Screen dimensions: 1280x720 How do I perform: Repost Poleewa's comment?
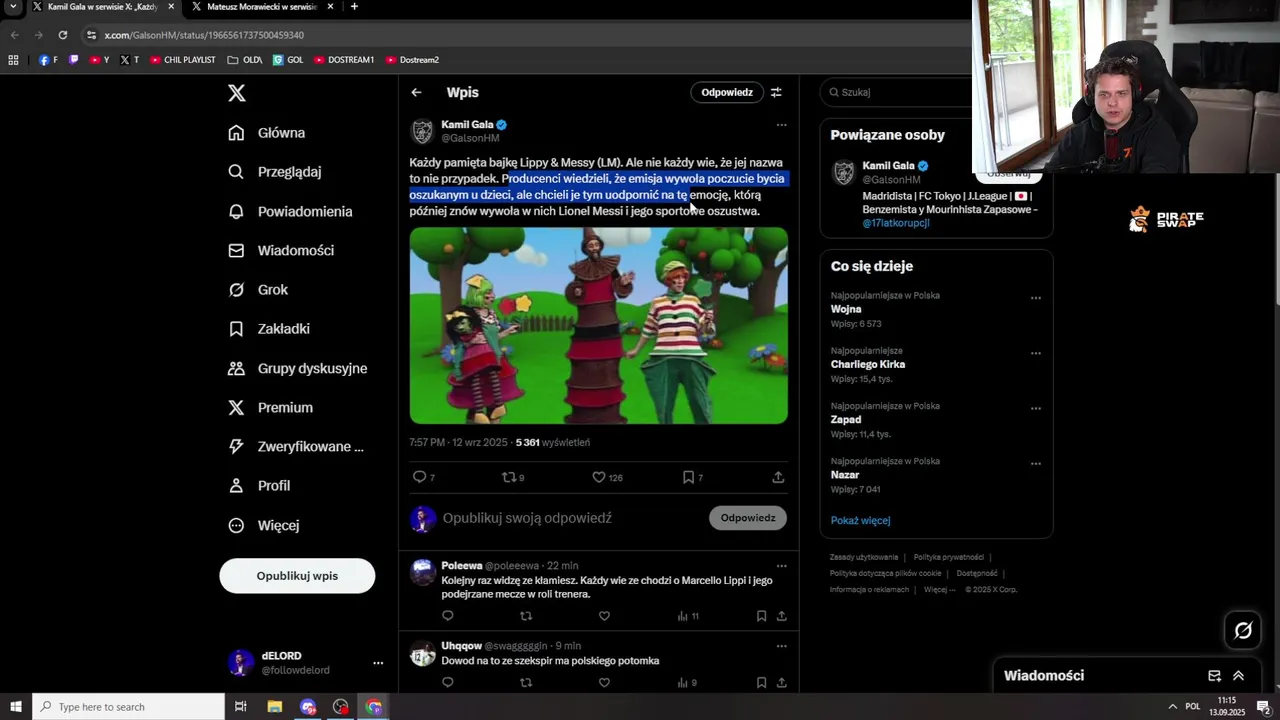[x=526, y=616]
